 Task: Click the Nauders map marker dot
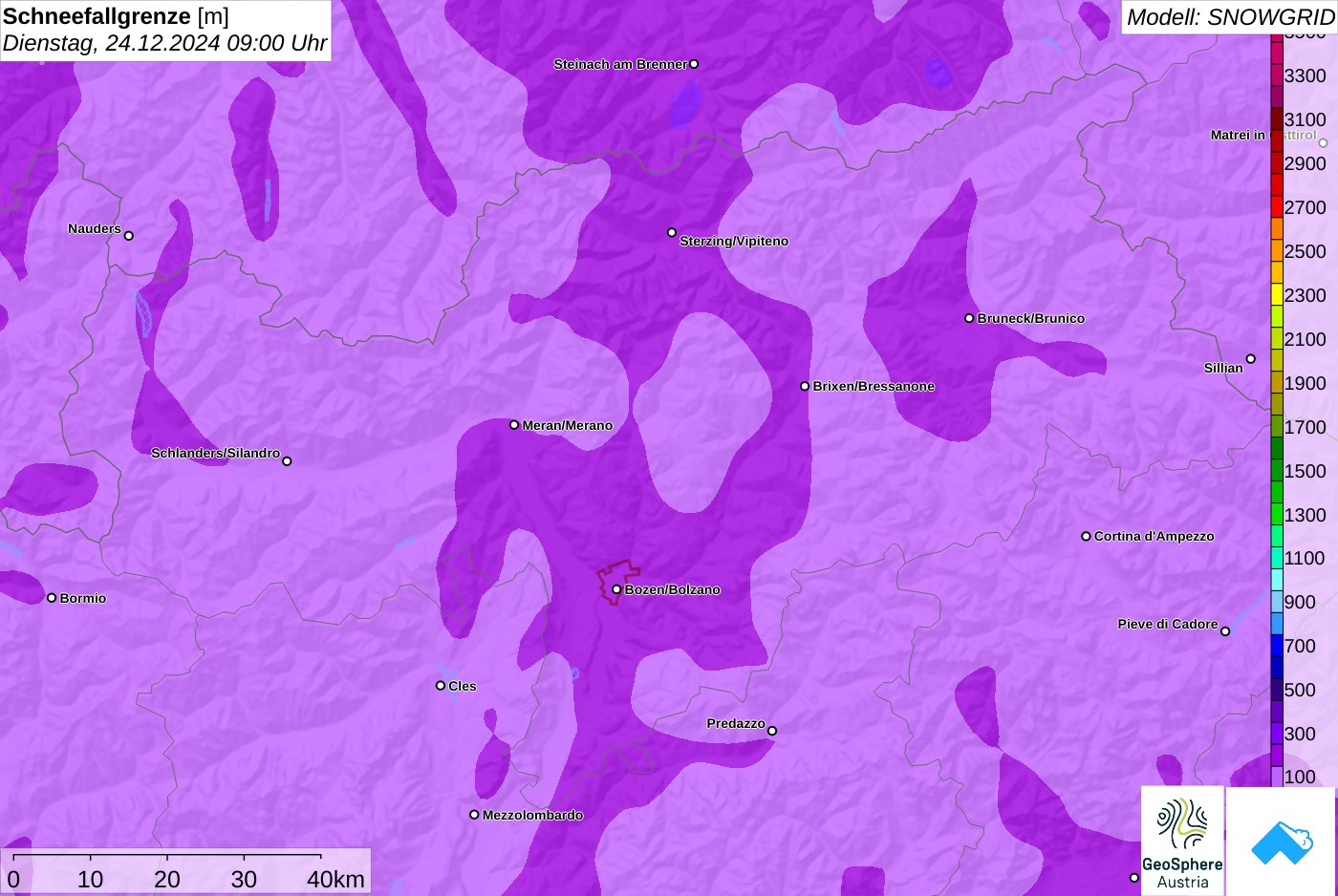tap(129, 235)
